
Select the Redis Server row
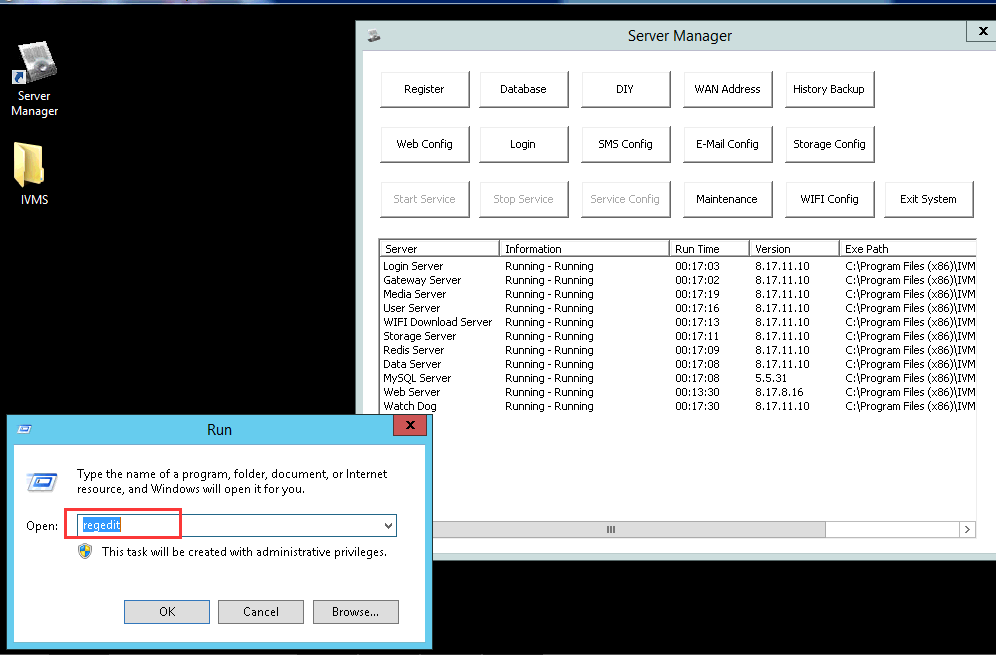(x=678, y=350)
